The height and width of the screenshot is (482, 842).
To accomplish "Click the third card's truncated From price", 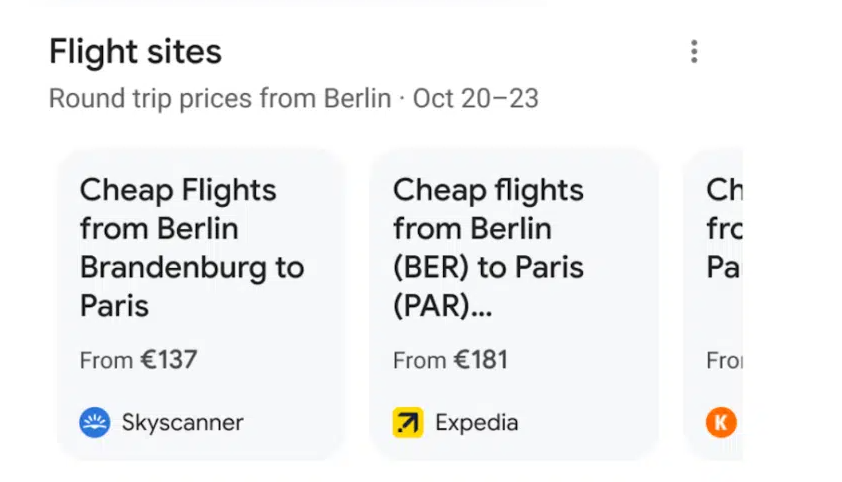I will click(x=724, y=360).
